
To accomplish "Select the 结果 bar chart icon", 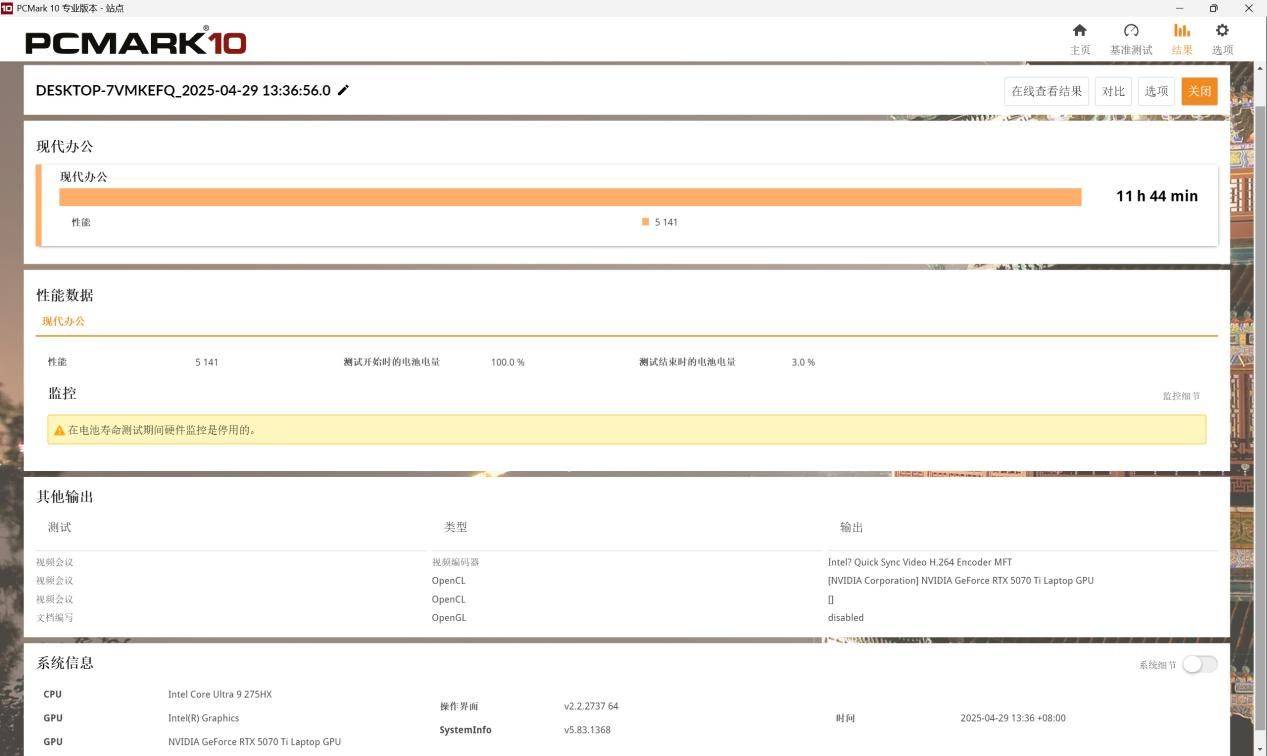I will (x=1182, y=30).
